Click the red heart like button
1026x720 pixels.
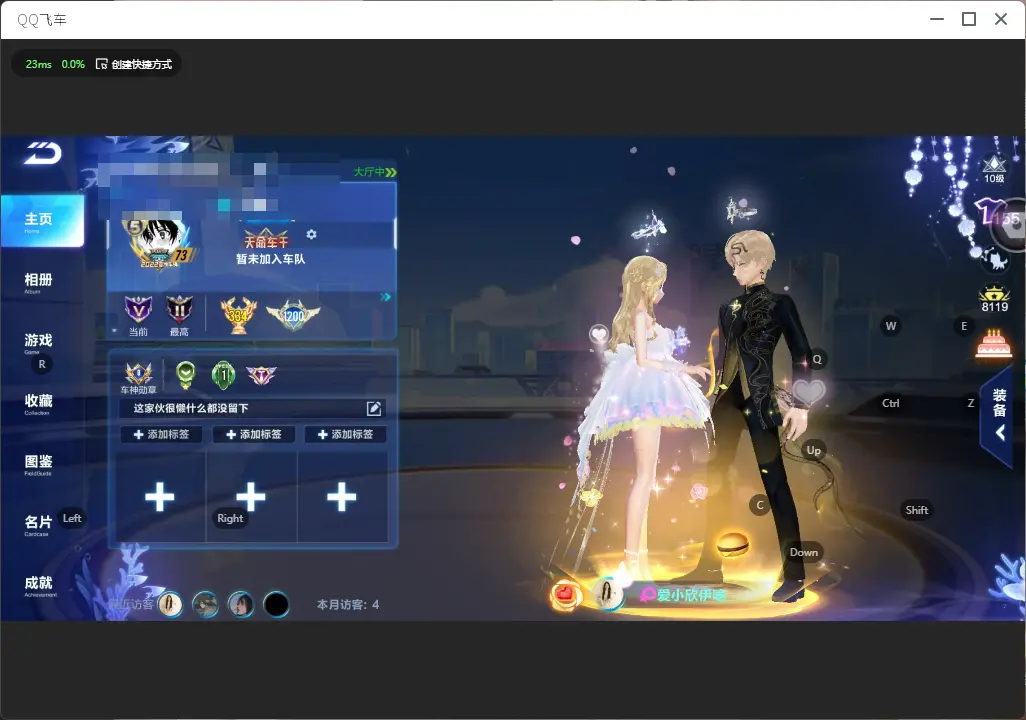pos(565,594)
